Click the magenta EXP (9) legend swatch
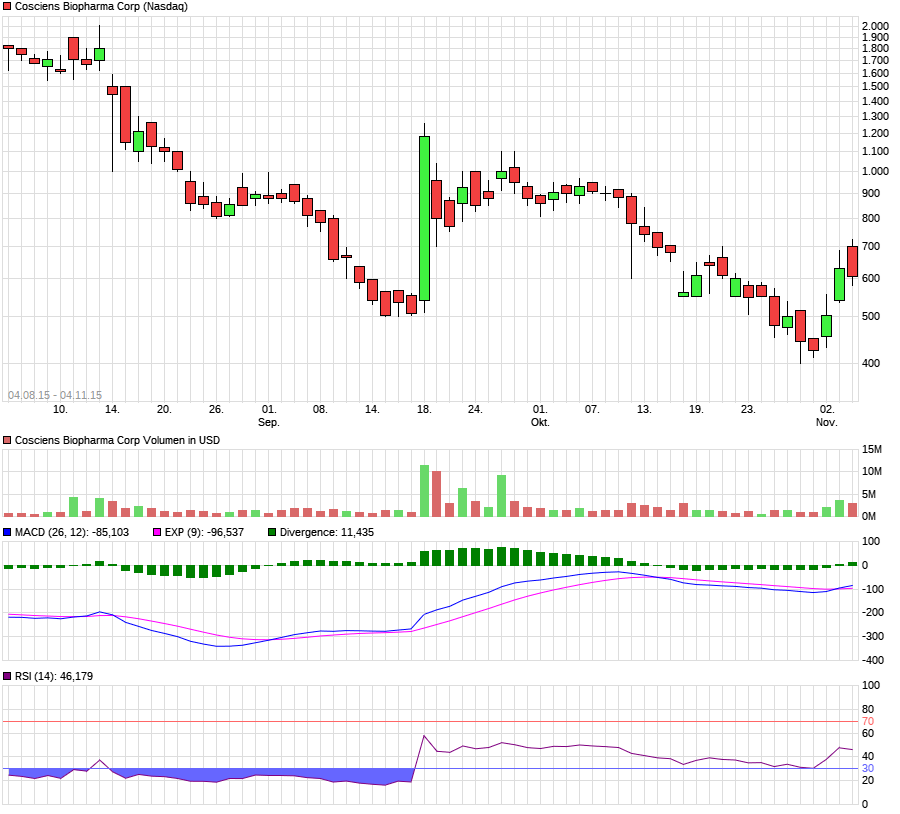This screenshot has height=814, width=900. pos(157,533)
